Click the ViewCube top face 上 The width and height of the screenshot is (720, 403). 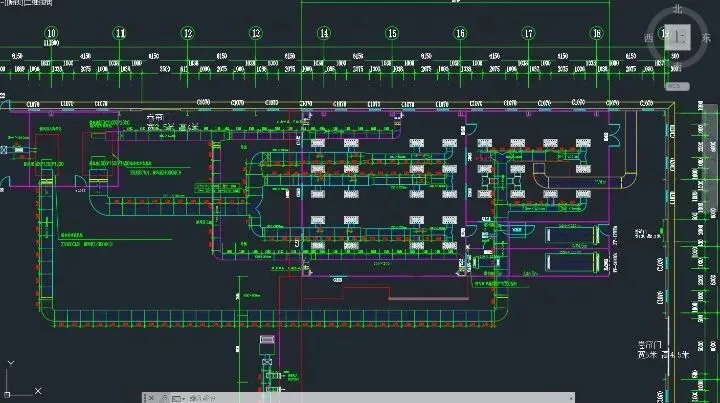677,38
